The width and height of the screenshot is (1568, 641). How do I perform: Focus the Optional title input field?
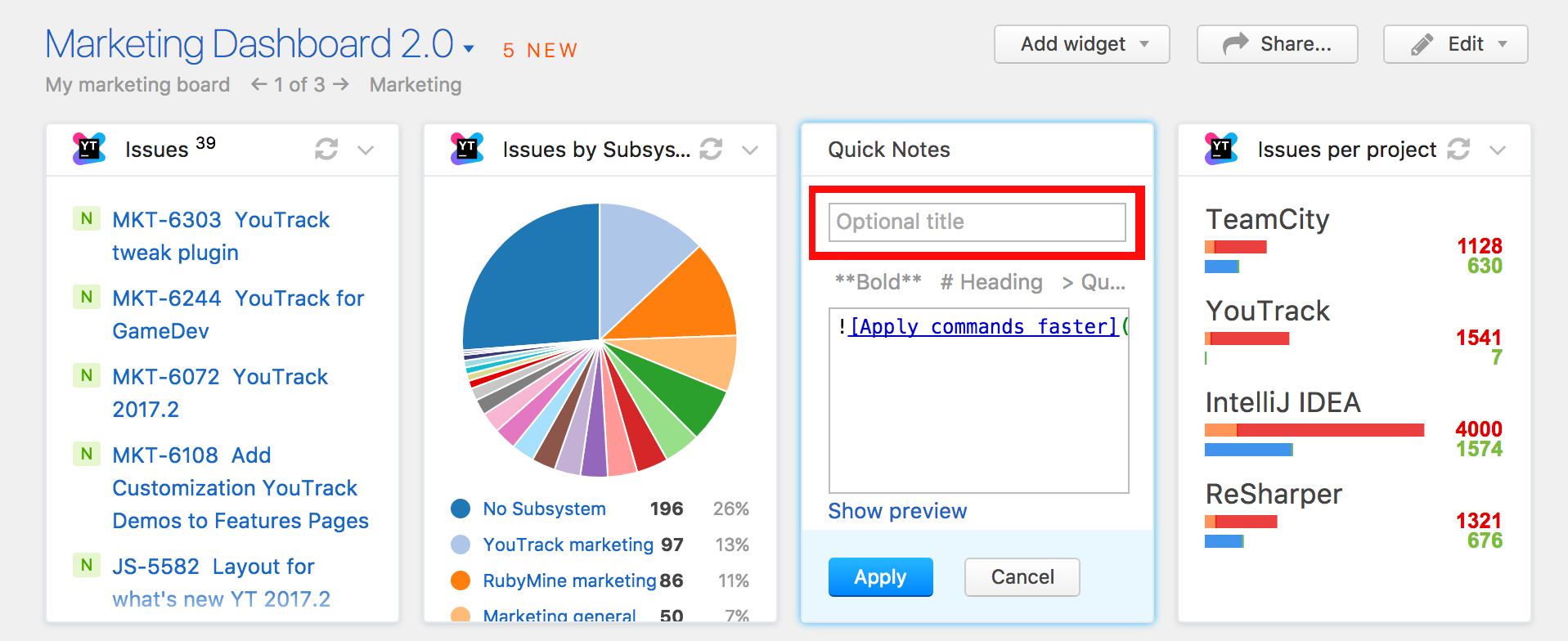pyautogui.click(x=977, y=222)
